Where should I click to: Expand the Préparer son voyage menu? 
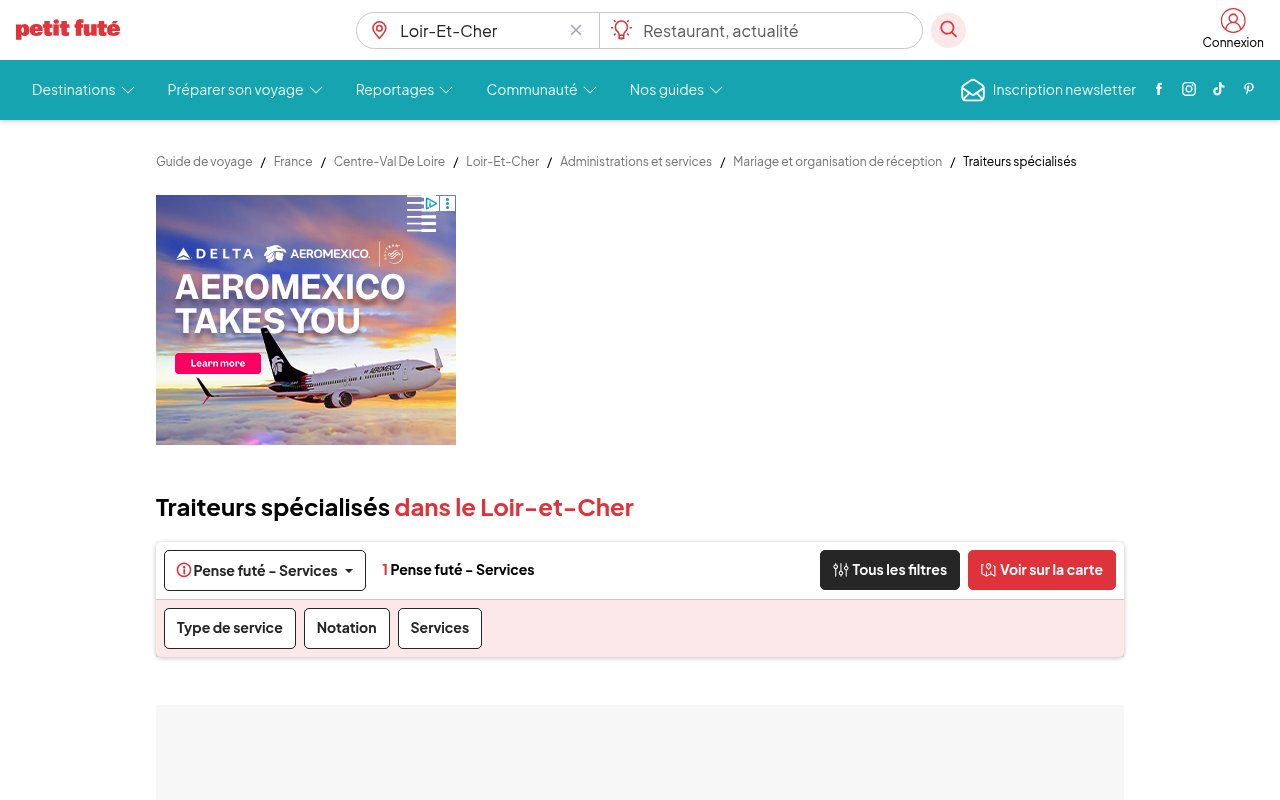[x=245, y=90]
